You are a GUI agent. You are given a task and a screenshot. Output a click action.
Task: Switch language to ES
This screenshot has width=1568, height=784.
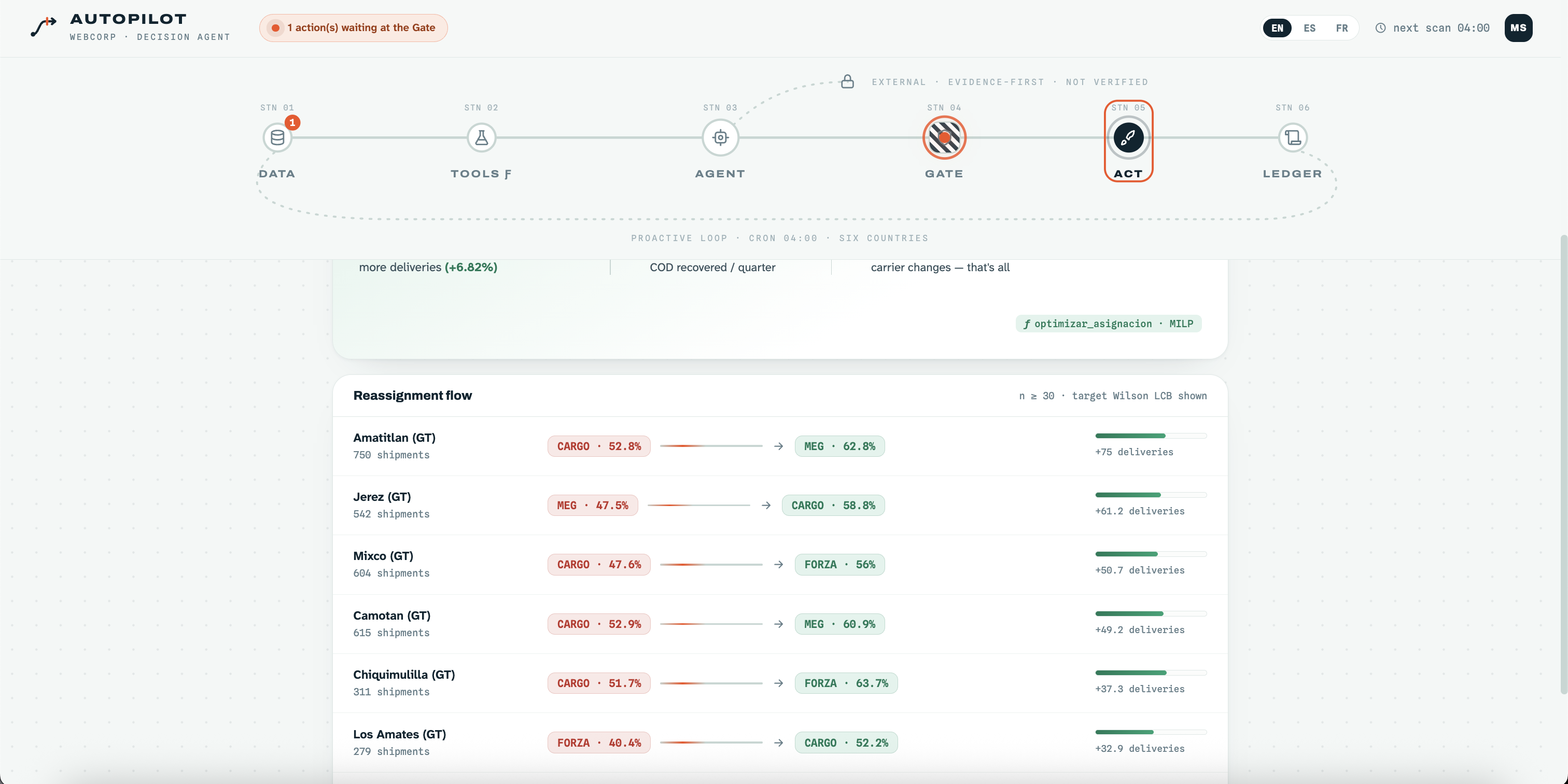(1309, 28)
